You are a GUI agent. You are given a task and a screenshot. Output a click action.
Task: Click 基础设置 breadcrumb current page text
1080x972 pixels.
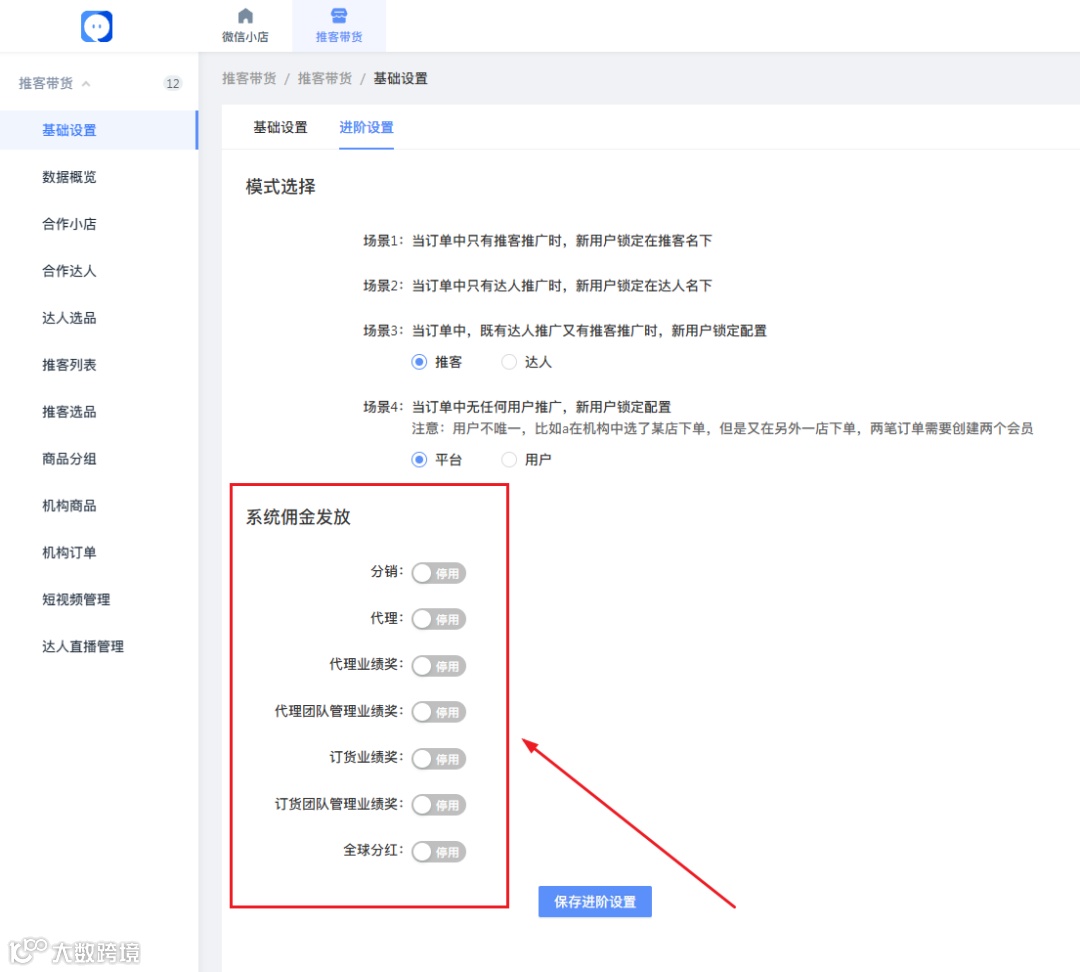[400, 79]
